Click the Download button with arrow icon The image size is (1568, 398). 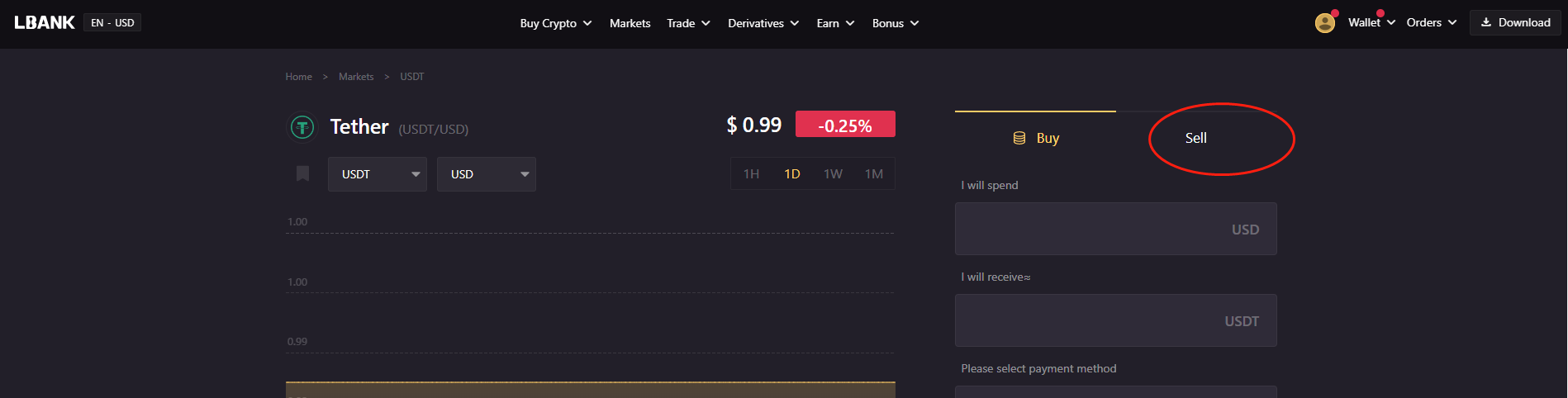1515,22
